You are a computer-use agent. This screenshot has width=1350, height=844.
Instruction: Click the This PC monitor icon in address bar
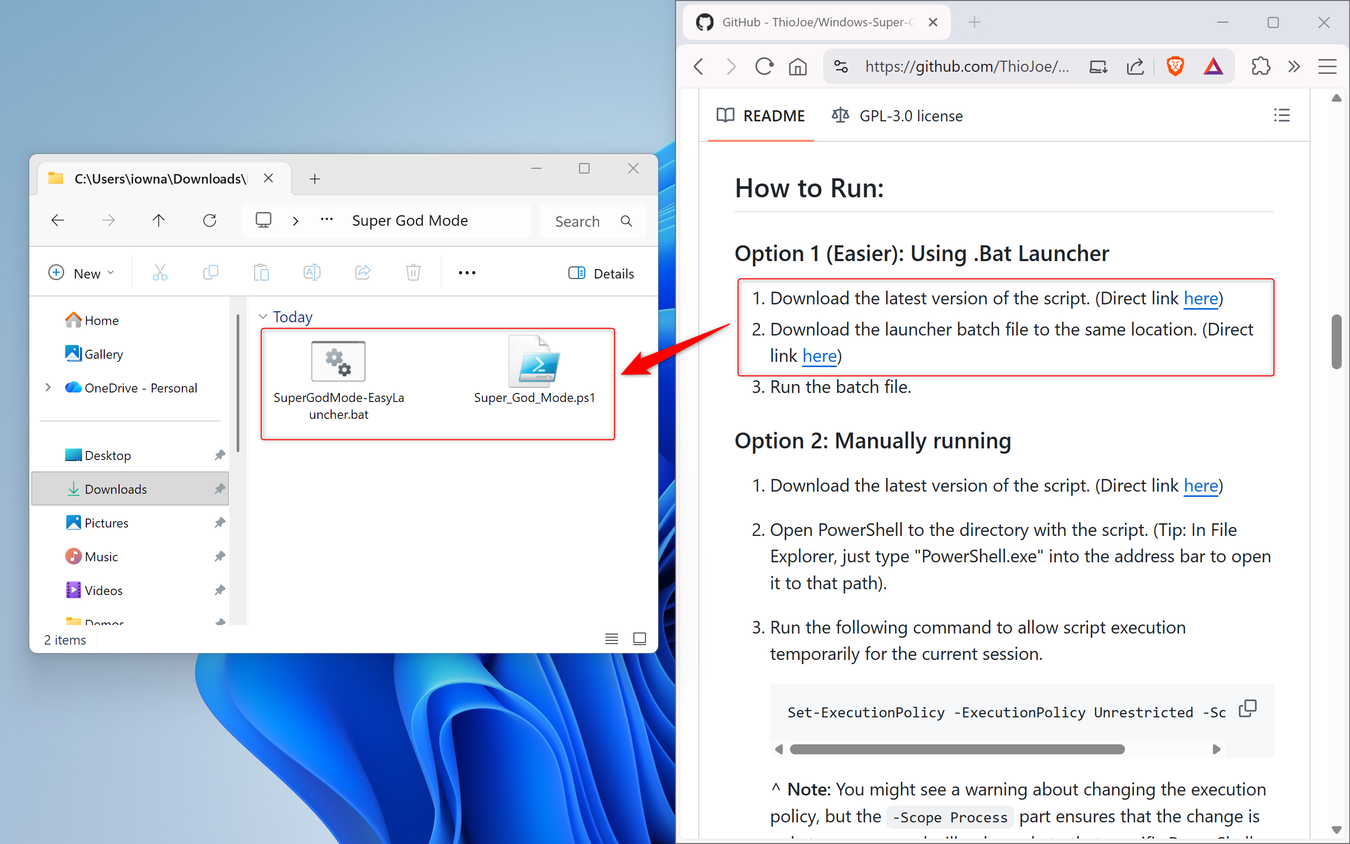(264, 221)
